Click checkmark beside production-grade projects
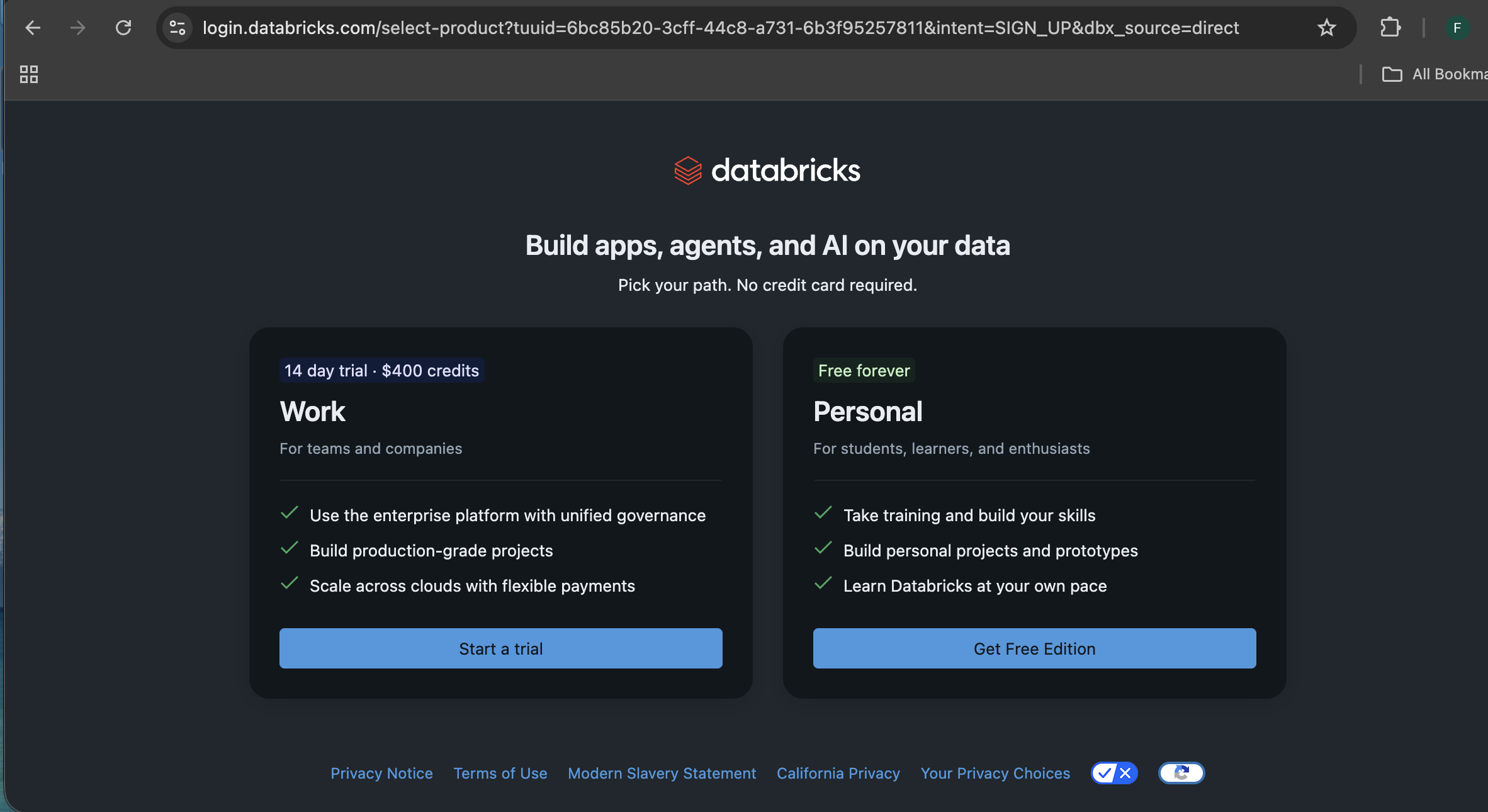Viewport: 1488px width, 812px height. coord(289,548)
